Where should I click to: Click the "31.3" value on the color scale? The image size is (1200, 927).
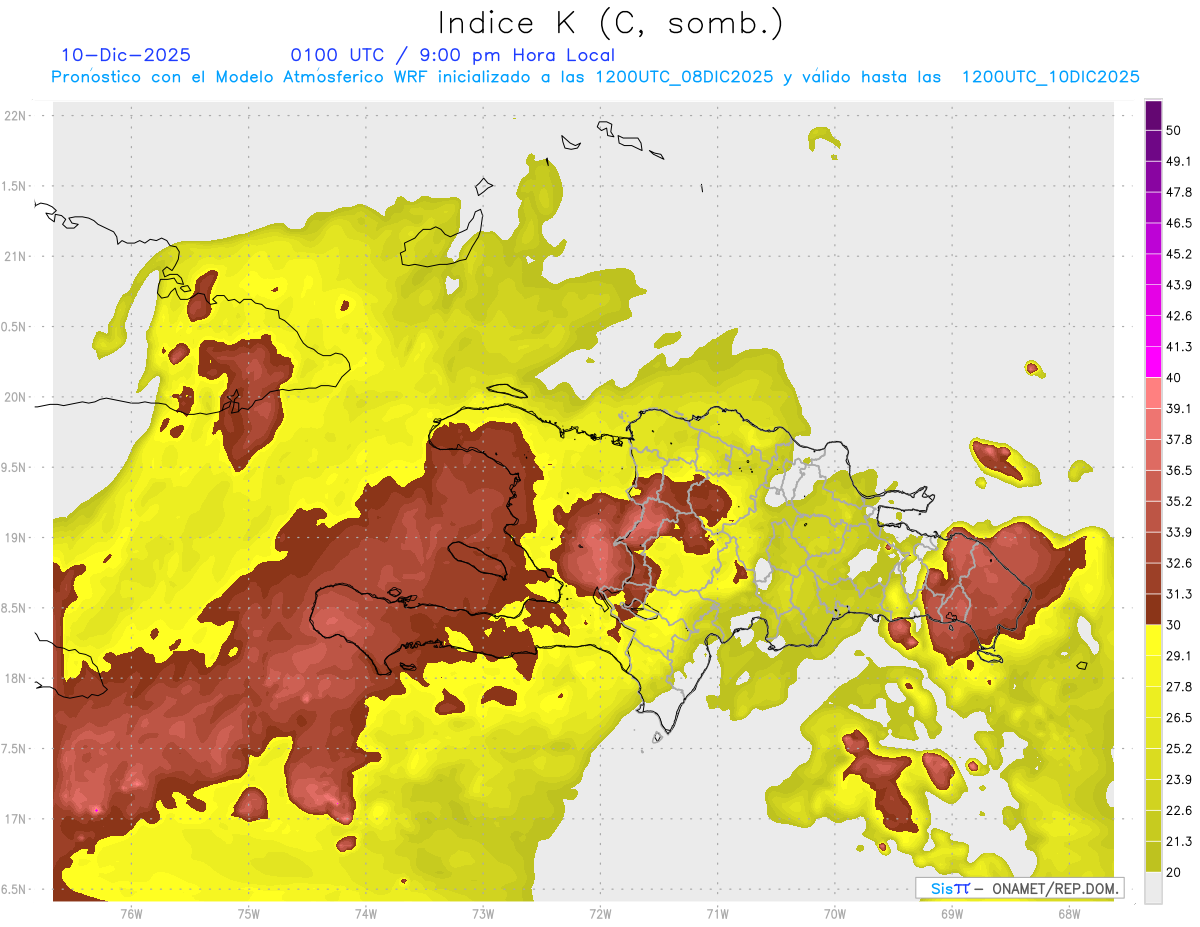tap(1179, 595)
